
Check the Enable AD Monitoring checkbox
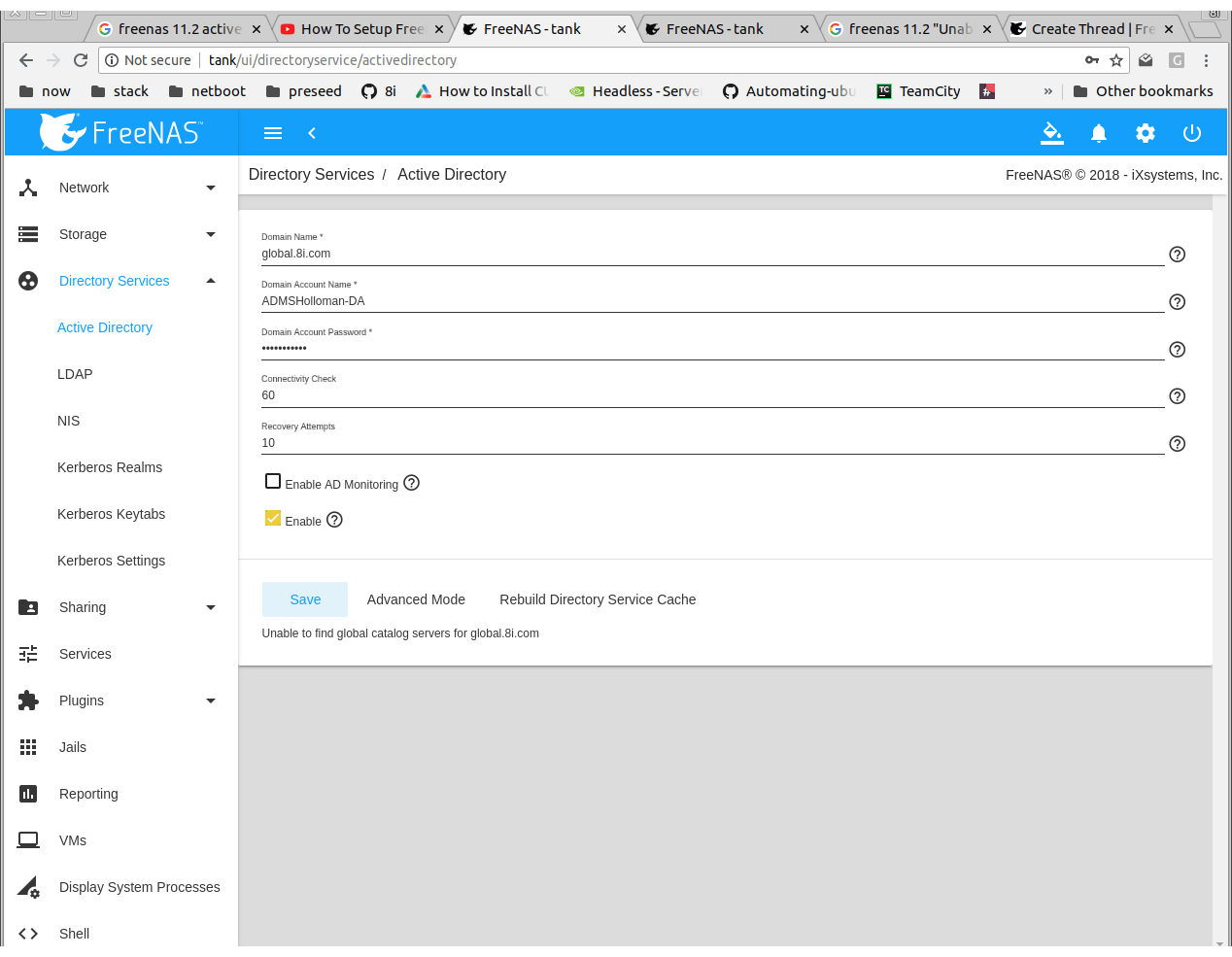pos(273,481)
